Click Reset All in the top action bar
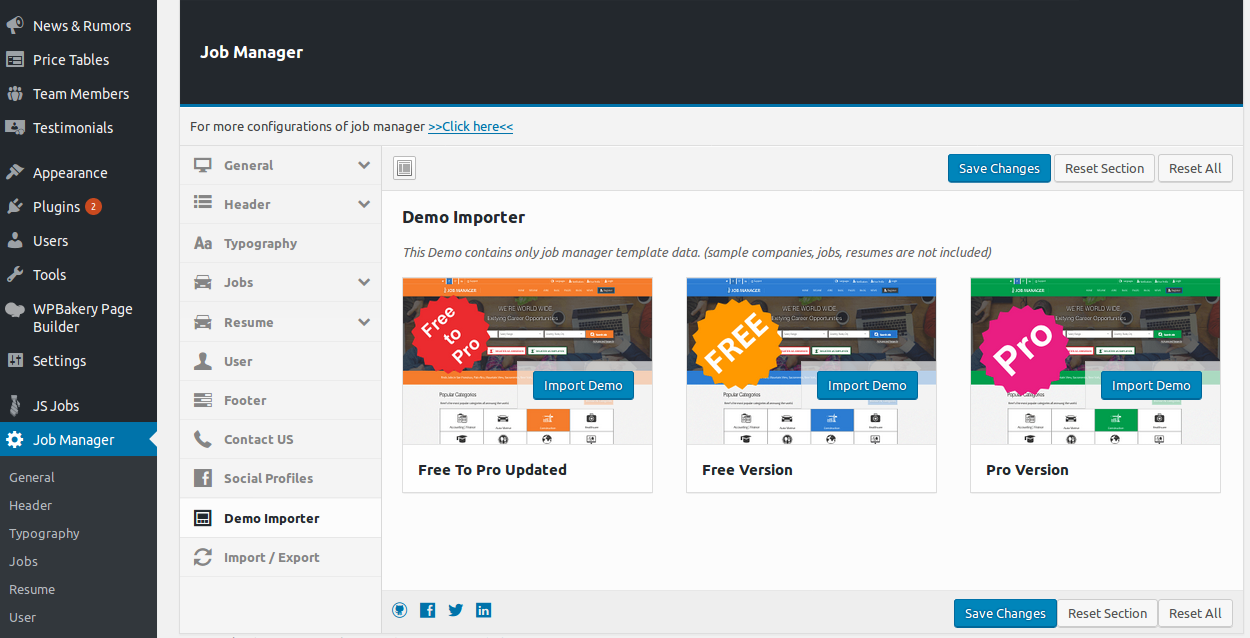 1195,168
